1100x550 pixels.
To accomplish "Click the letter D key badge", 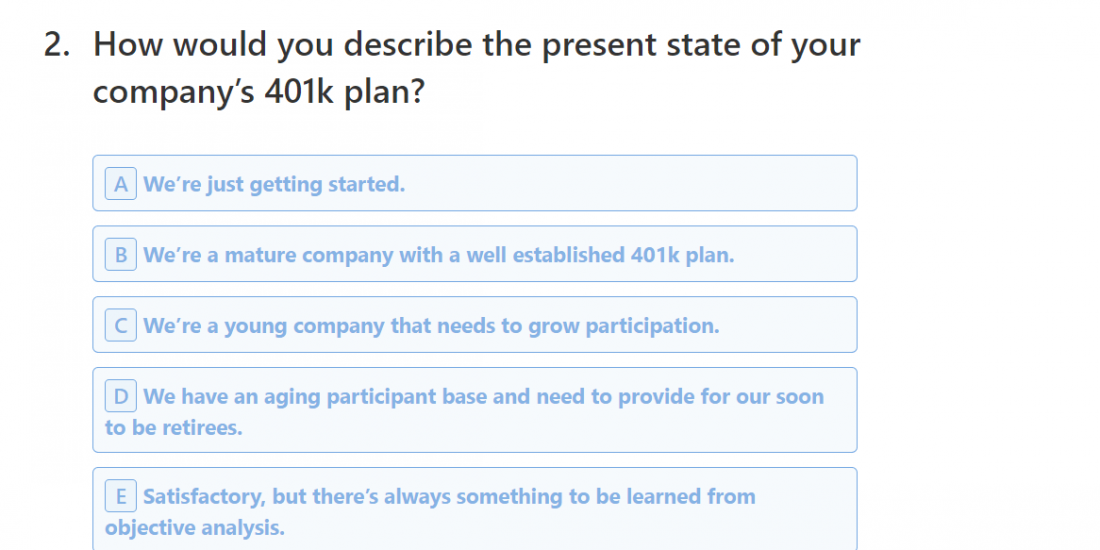I will coord(120,397).
